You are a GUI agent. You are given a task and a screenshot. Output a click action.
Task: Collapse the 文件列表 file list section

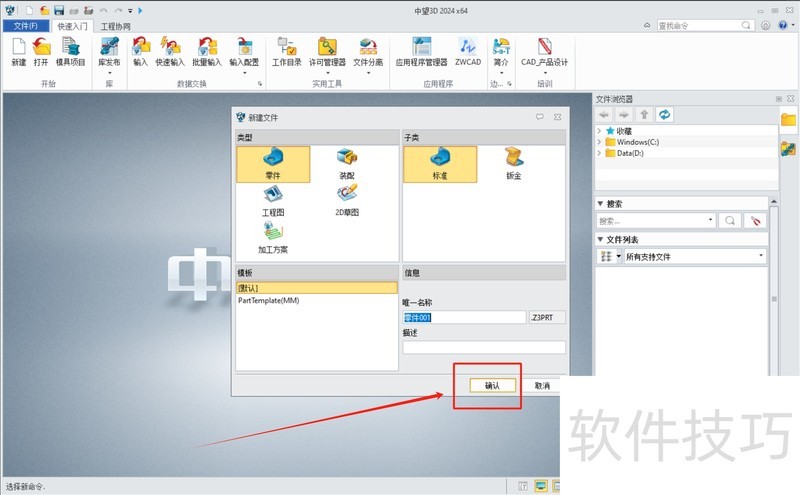pyautogui.click(x=601, y=239)
